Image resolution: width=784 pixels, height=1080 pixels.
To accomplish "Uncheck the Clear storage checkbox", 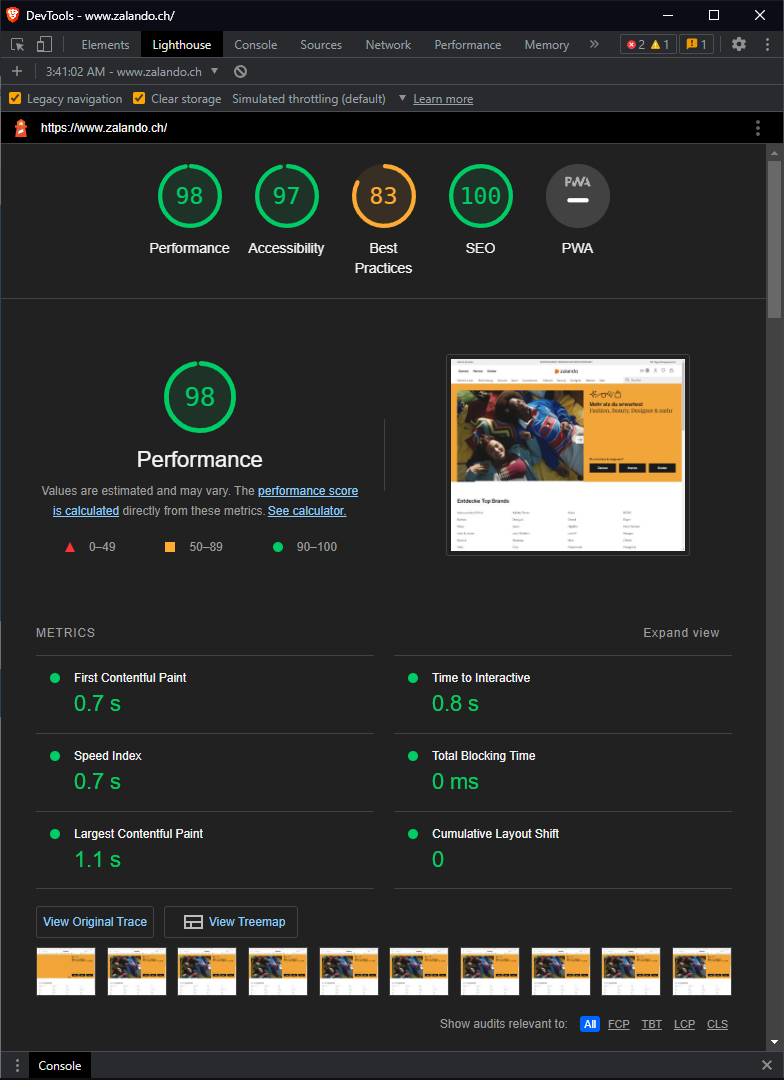I will click(139, 98).
